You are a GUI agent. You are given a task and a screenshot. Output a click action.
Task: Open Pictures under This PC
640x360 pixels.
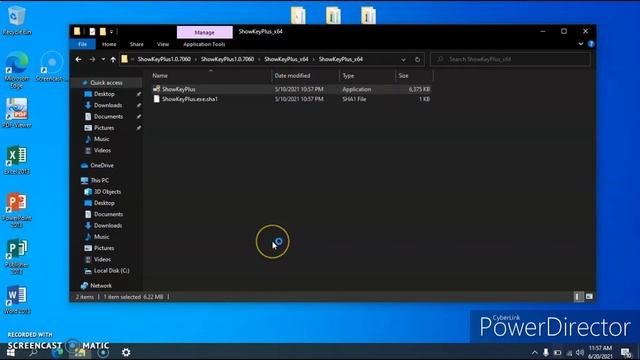104,248
